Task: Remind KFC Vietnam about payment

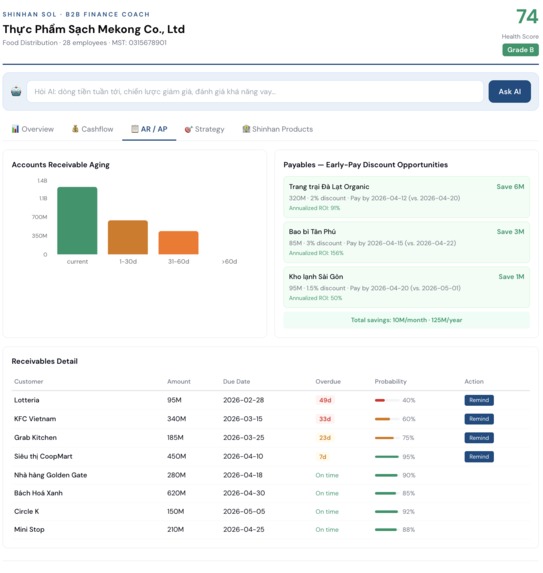Action: click(479, 419)
